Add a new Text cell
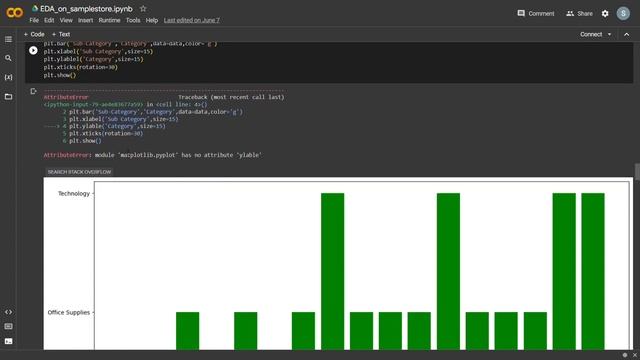This screenshot has height=360, width=640. point(61,35)
